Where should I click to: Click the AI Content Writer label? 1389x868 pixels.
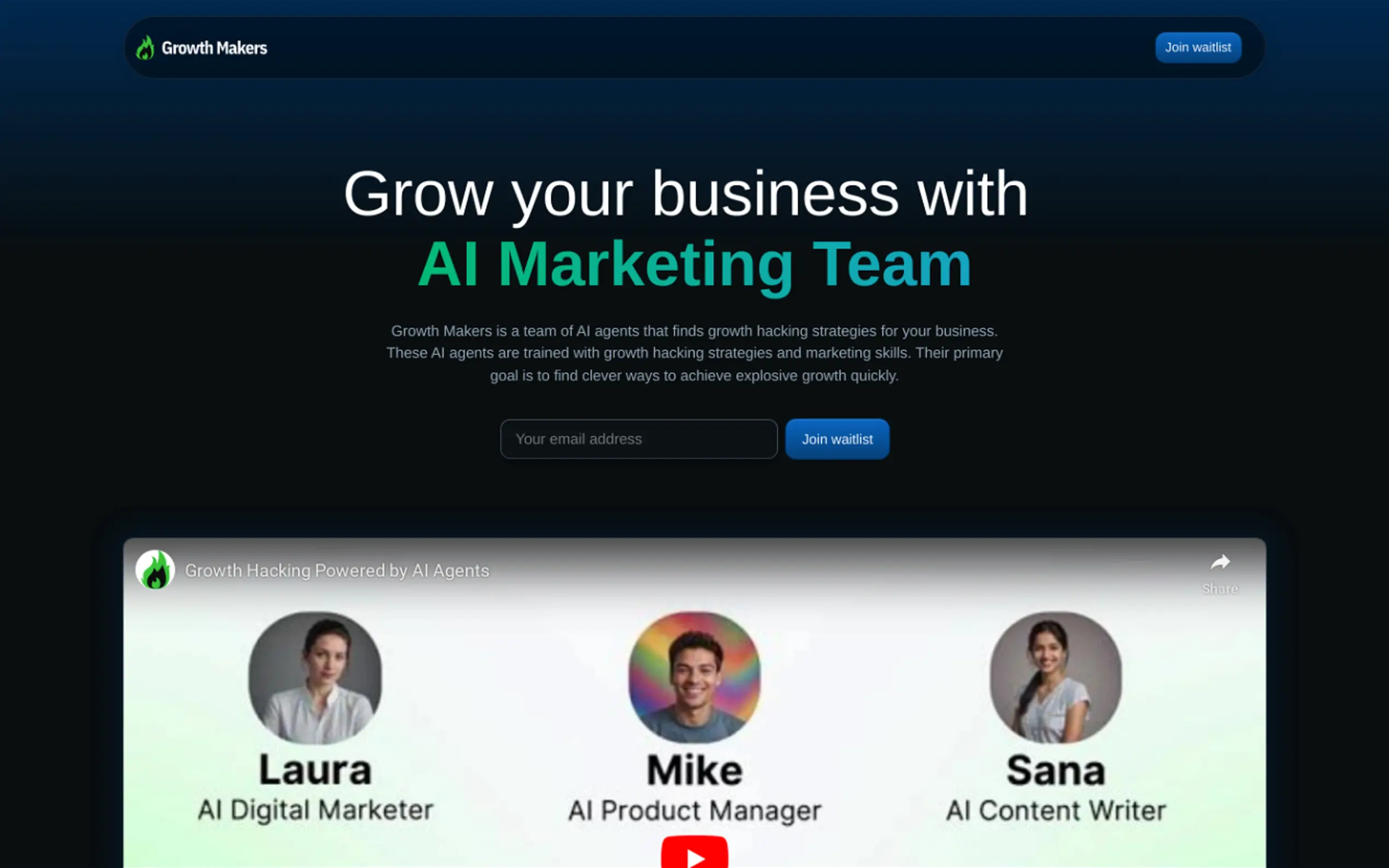(1056, 811)
